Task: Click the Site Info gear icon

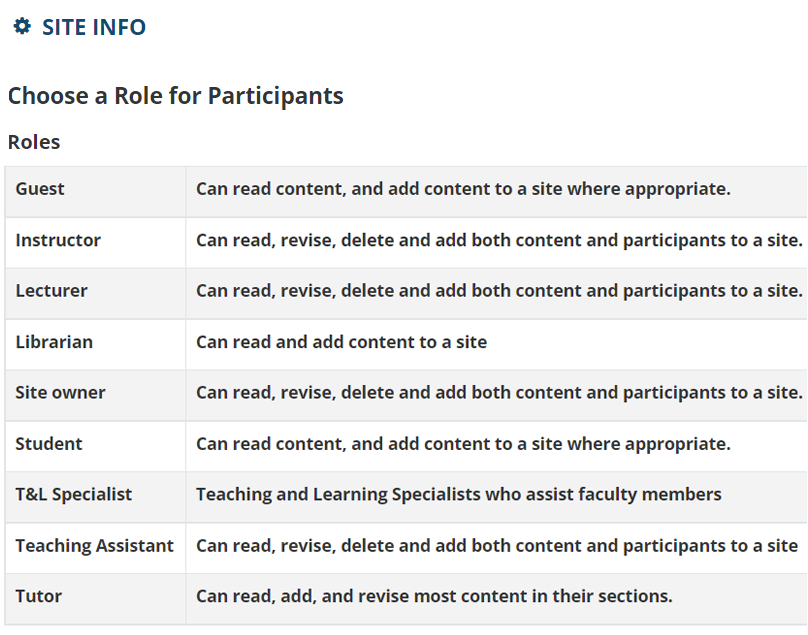Action: pos(22,26)
